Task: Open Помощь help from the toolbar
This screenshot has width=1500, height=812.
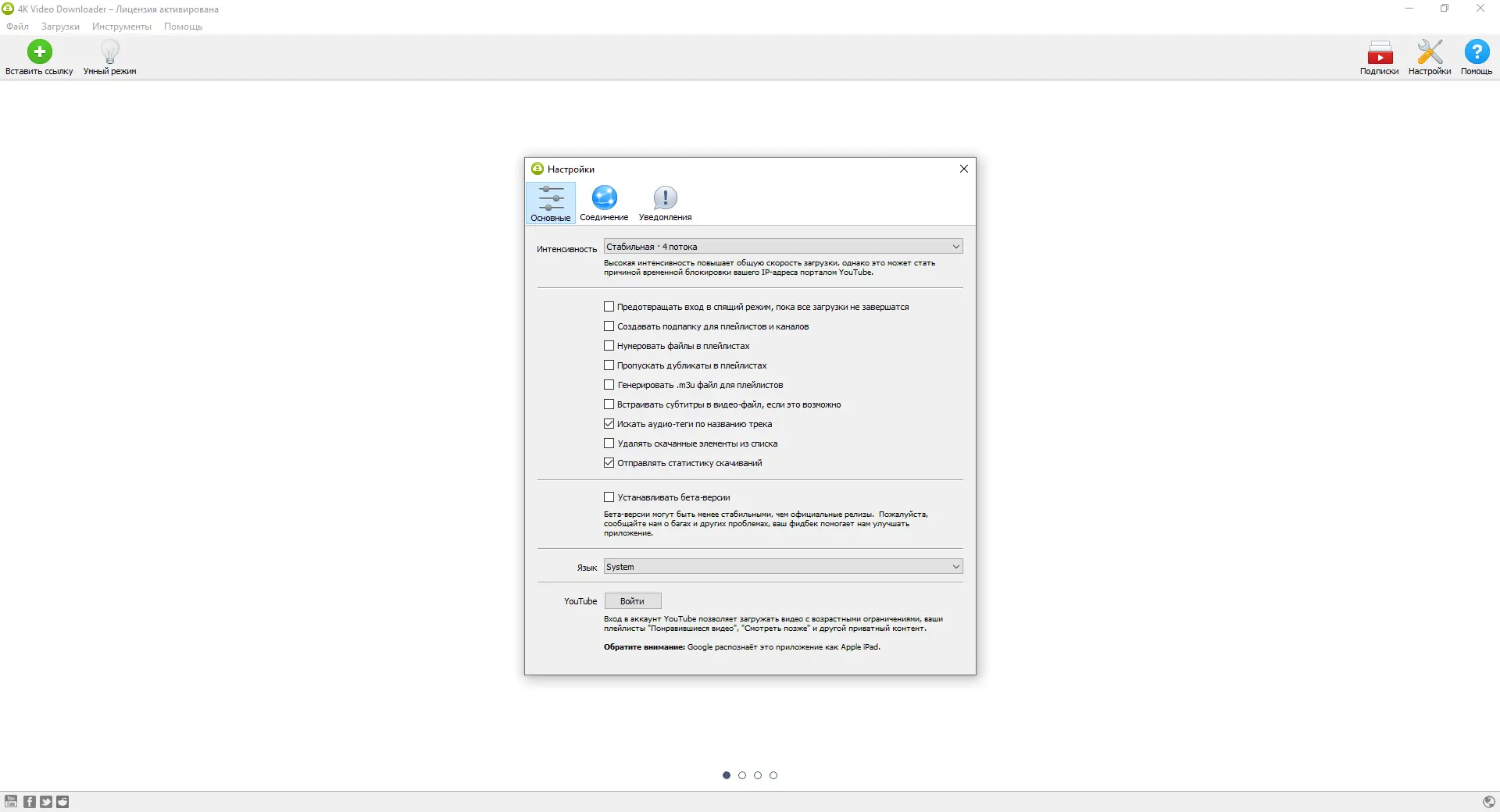Action: click(1477, 58)
